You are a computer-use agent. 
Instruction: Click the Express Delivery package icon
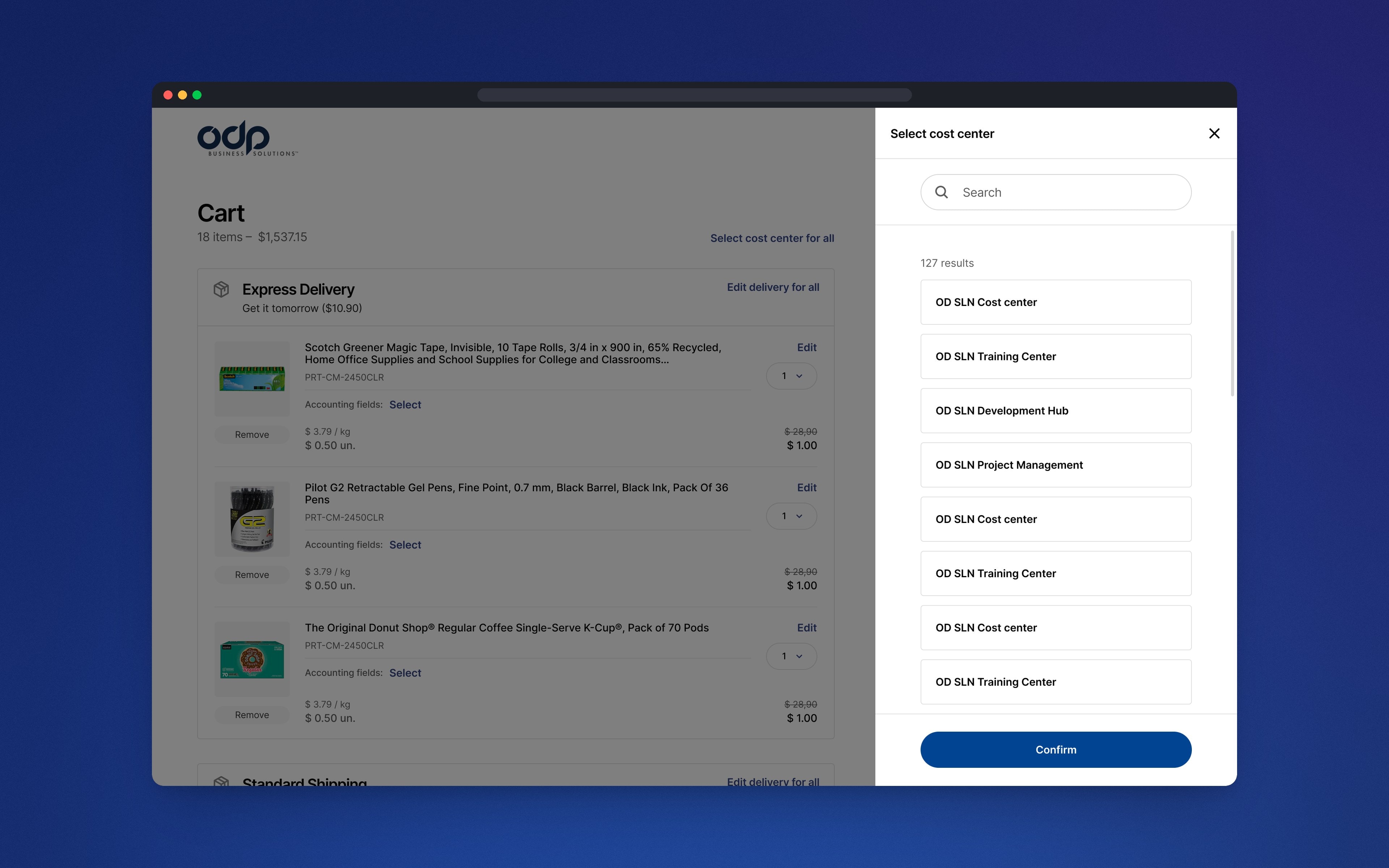point(221,289)
